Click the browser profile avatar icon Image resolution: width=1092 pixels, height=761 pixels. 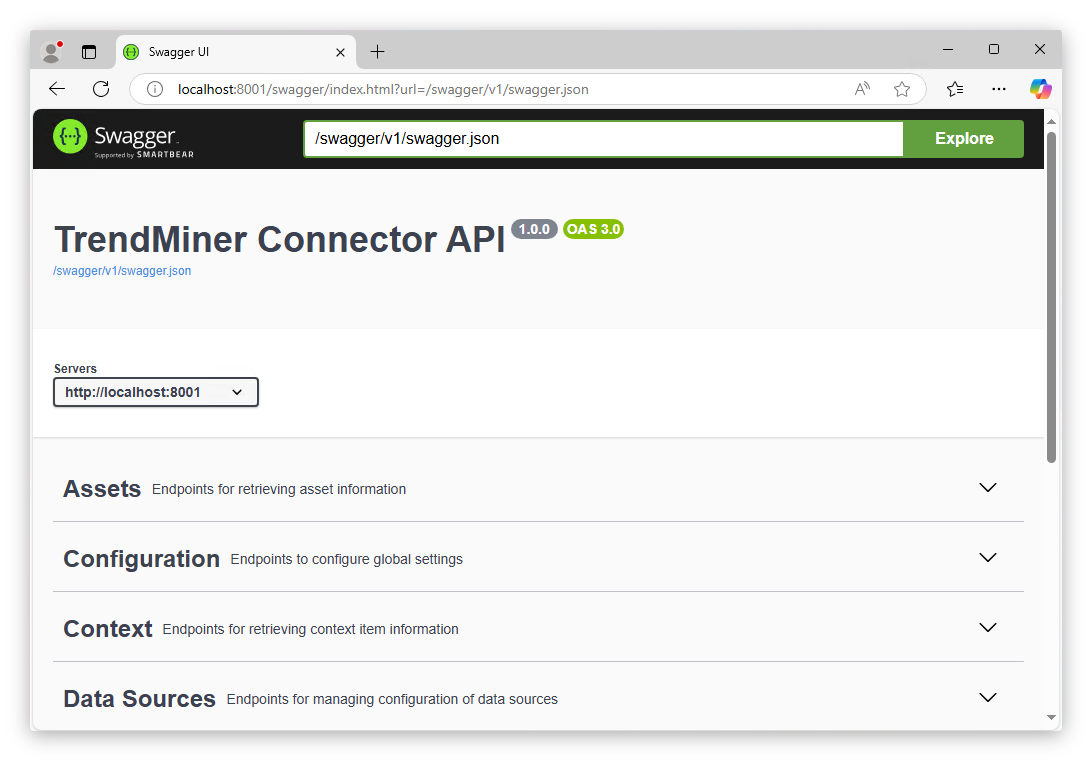(50, 51)
